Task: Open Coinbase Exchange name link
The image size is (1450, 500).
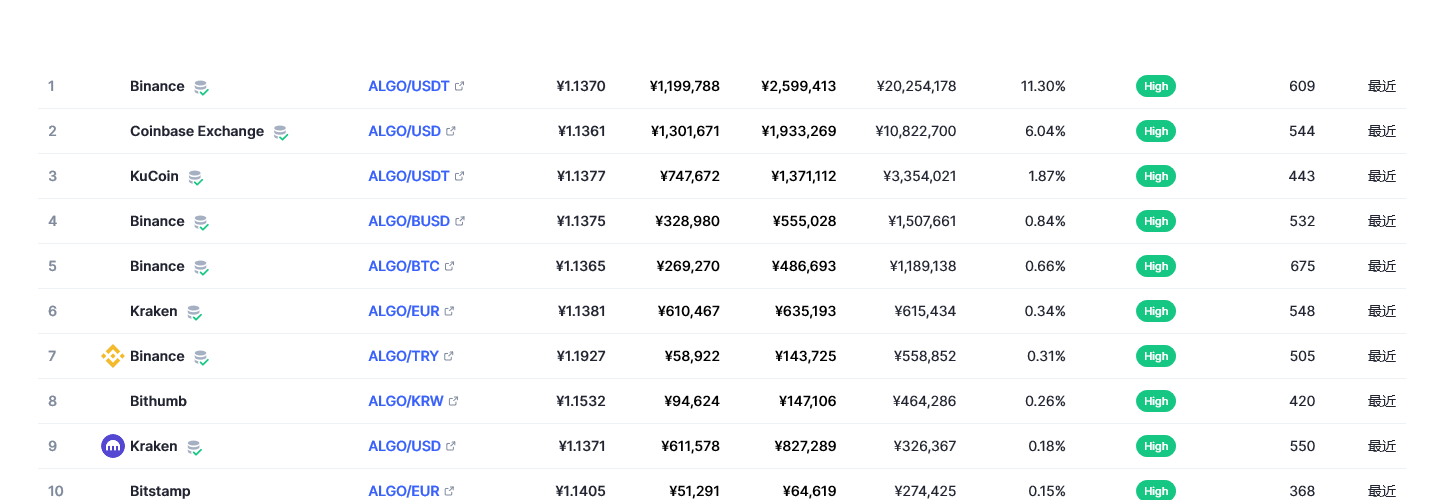Action: 197,131
